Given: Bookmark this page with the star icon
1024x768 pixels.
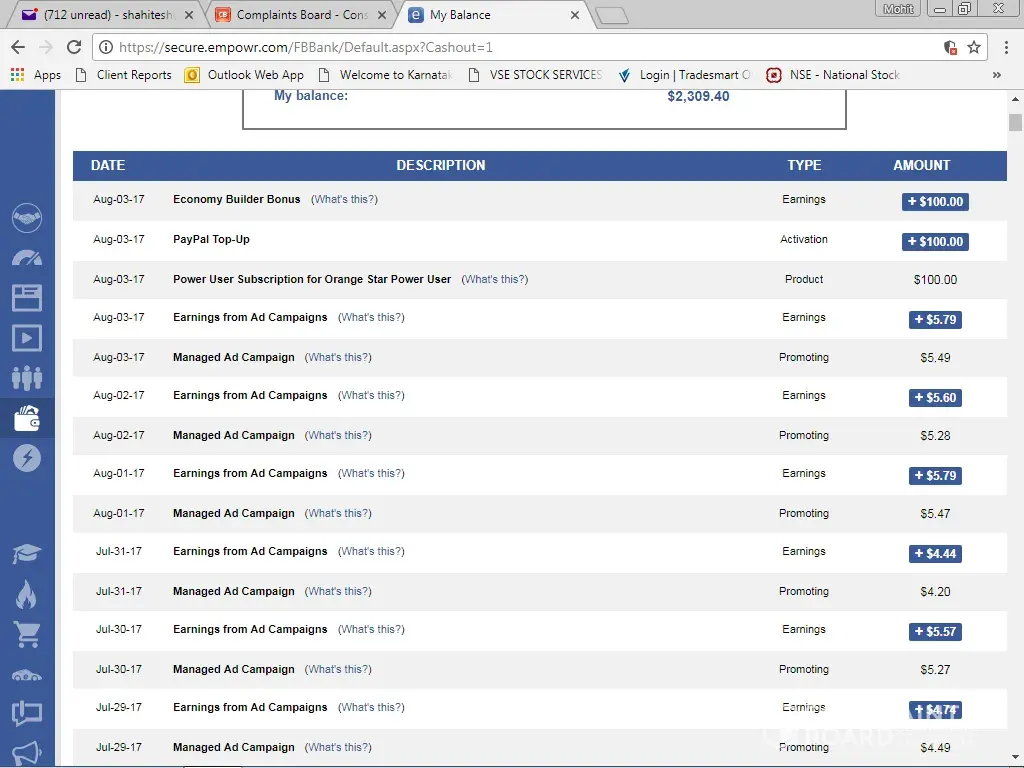Looking at the screenshot, I should click(x=974, y=47).
